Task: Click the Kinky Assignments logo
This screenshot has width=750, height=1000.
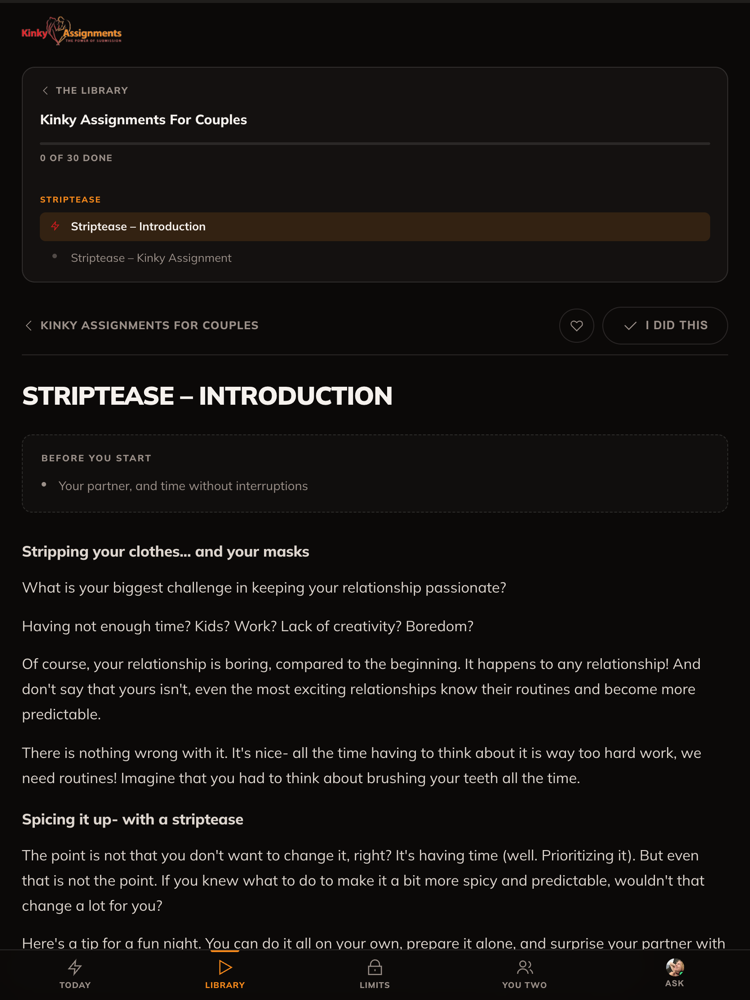Action: point(71,31)
